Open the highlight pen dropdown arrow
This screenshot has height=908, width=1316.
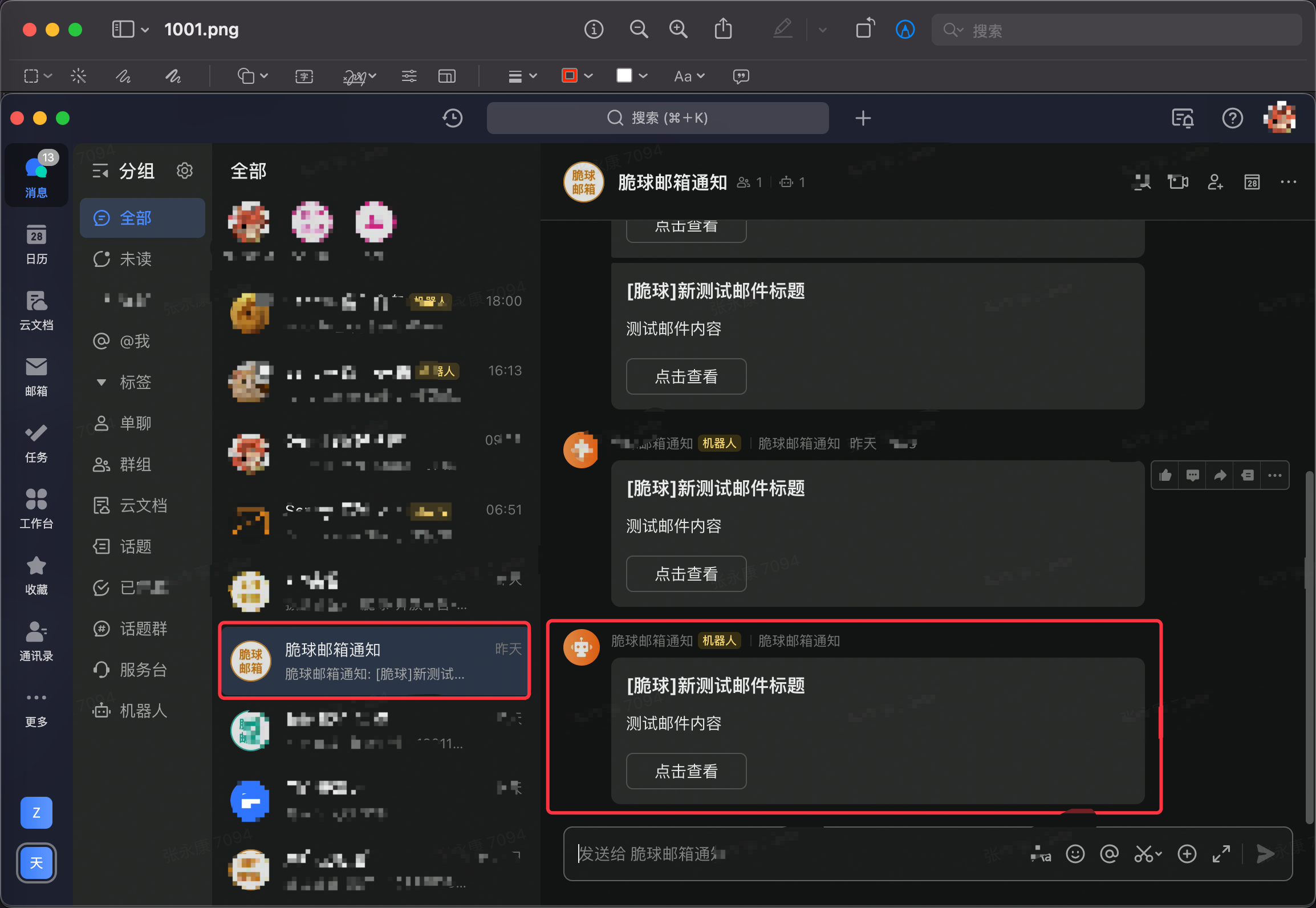(822, 30)
